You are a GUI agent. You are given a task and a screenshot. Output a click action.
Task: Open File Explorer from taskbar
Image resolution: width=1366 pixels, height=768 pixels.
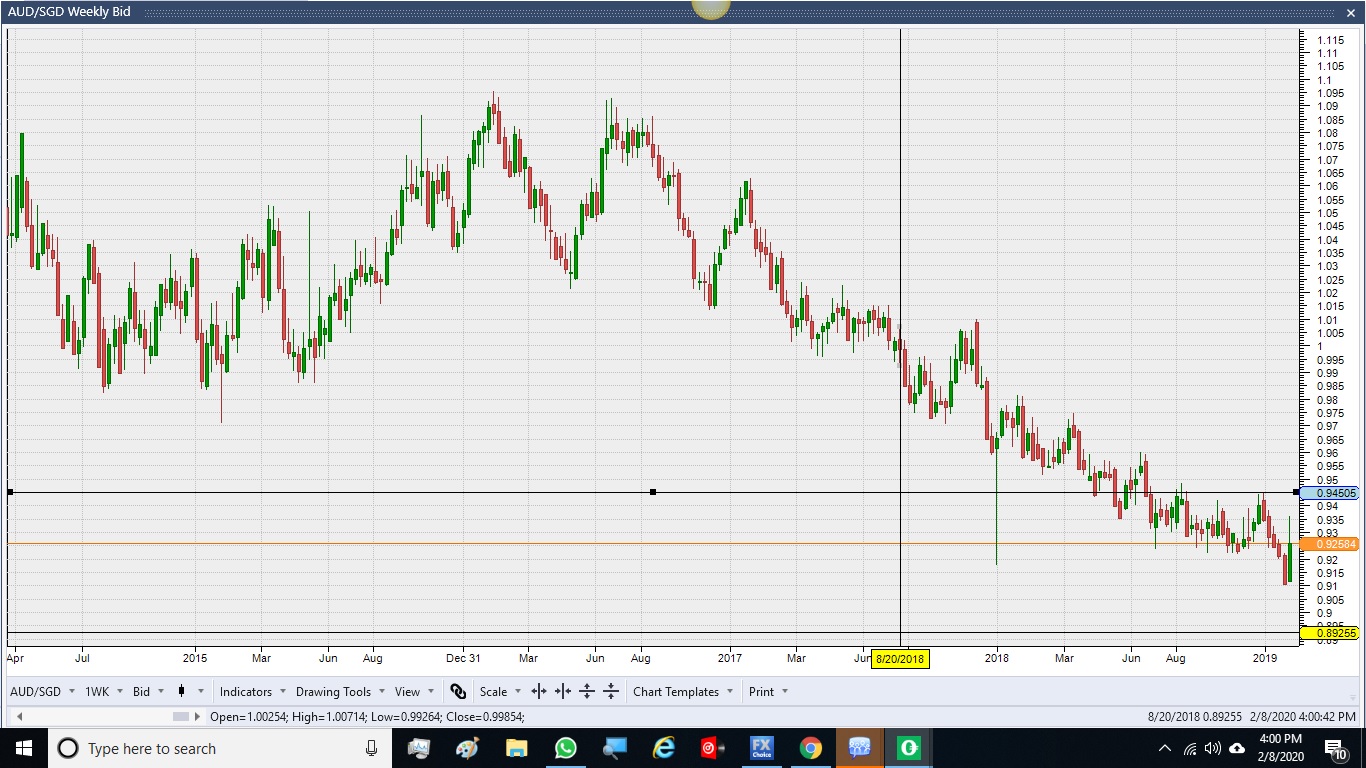(x=516, y=748)
